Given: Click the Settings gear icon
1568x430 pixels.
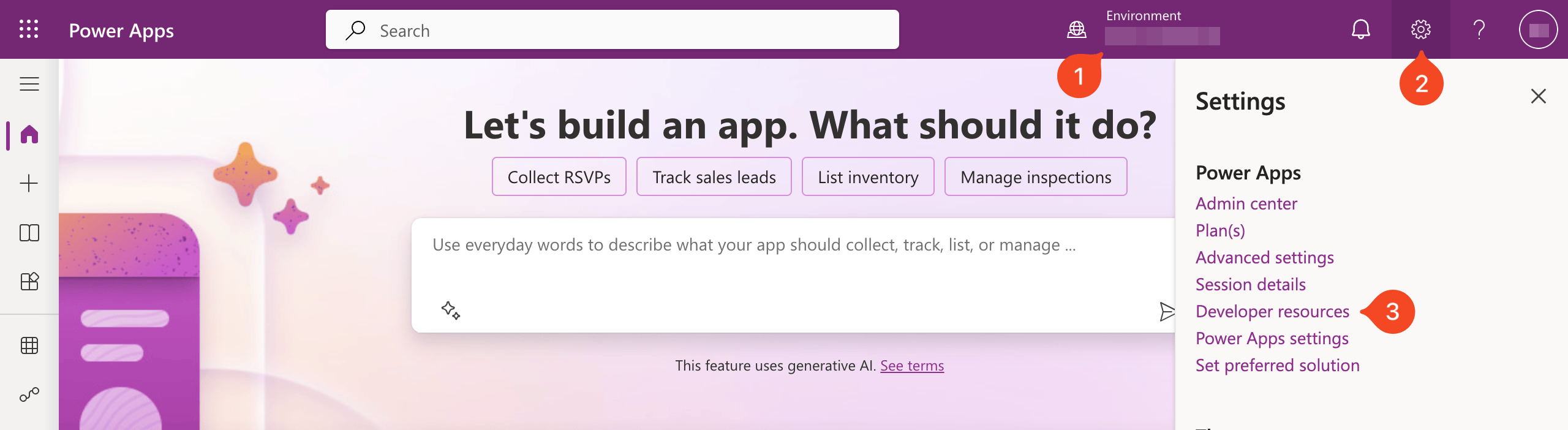Looking at the screenshot, I should click(x=1421, y=29).
